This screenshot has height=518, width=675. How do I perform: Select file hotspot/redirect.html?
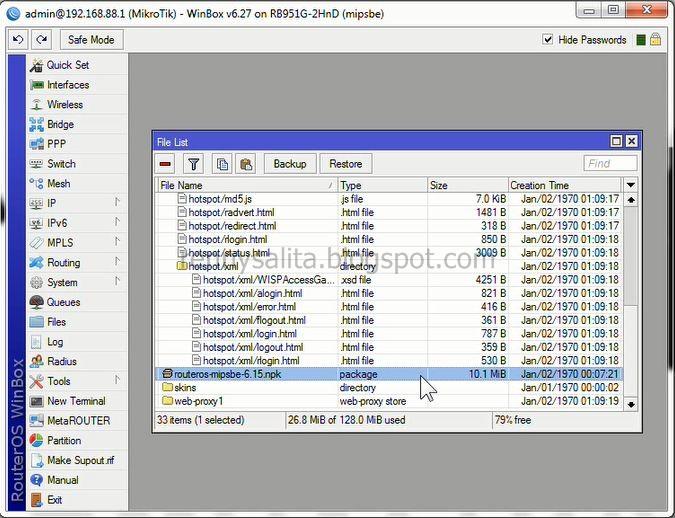tap(389, 226)
